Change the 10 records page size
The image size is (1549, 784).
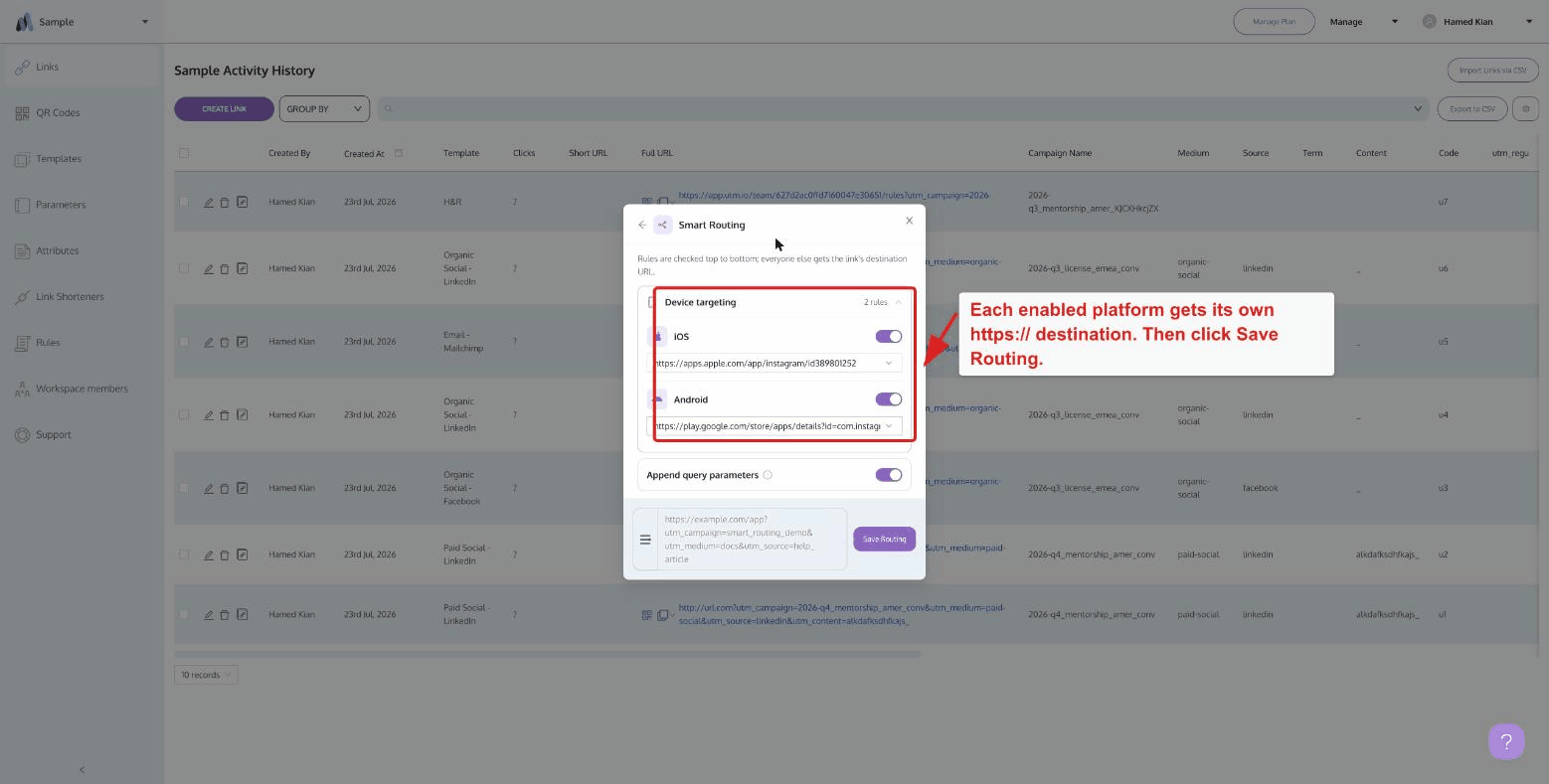pos(206,675)
